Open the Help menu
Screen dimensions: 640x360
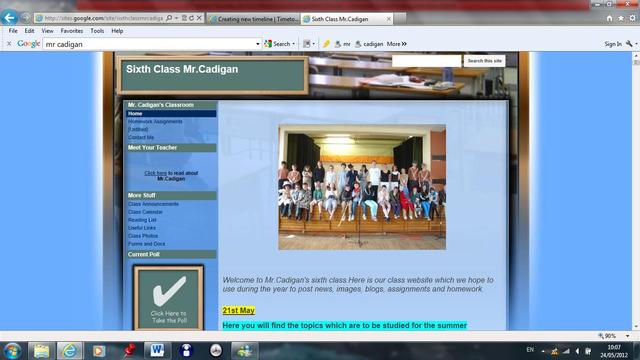117,31
